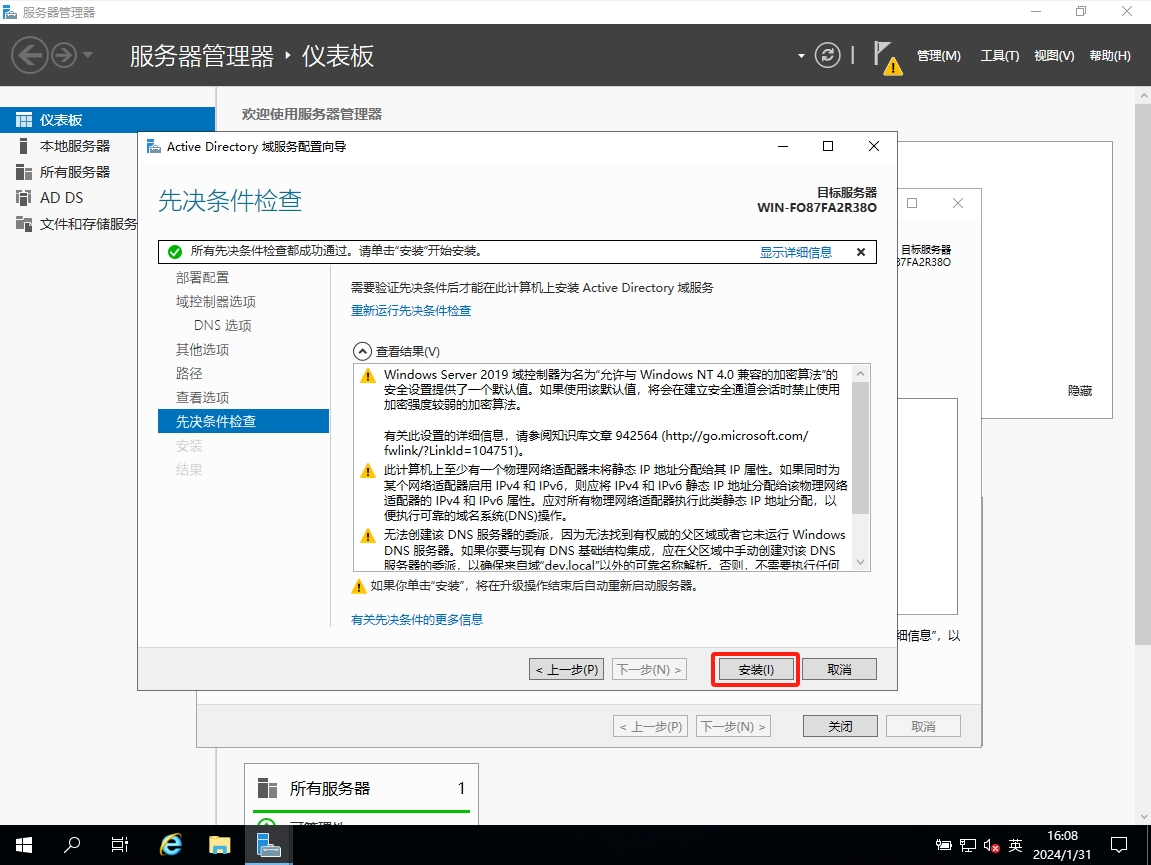The height and width of the screenshot is (865, 1151).
Task: Collapse the 查看结果 results section
Action: coord(360,352)
